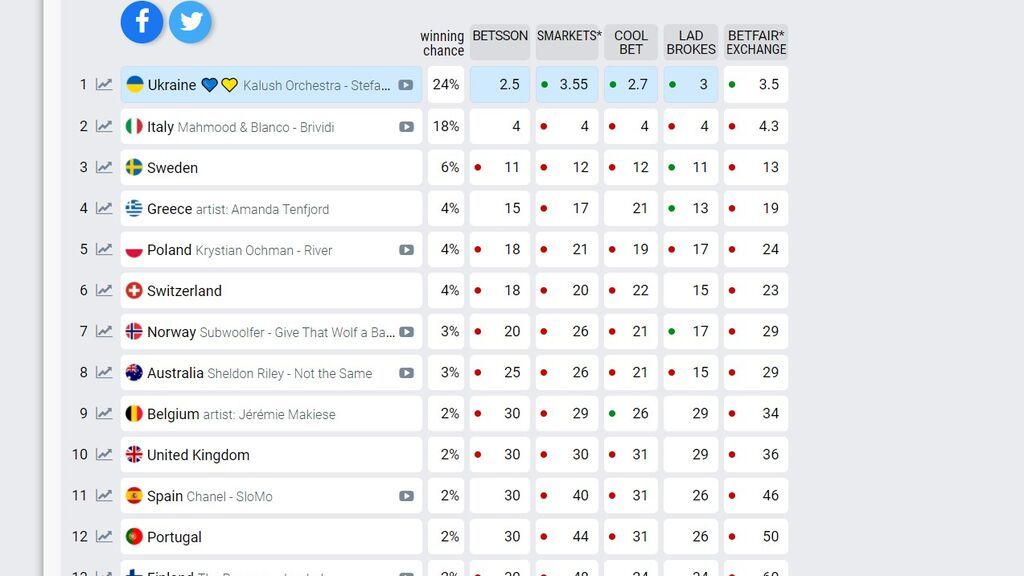Play the Australia Sheldon Riley video
The height and width of the screenshot is (576, 1024).
click(x=406, y=373)
